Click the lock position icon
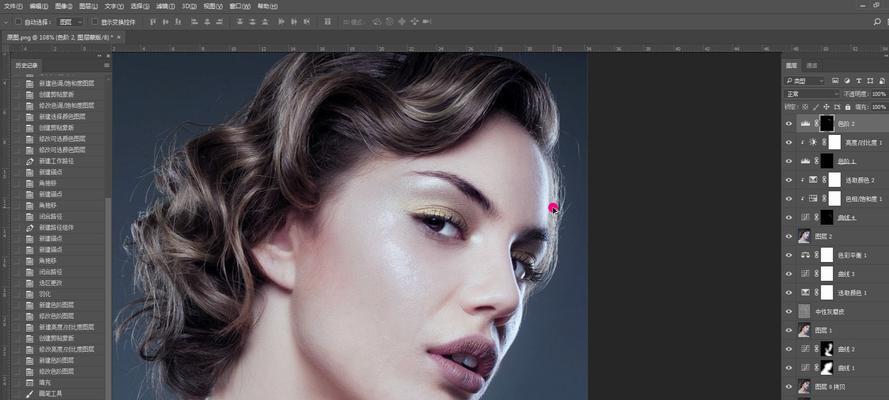 826,107
